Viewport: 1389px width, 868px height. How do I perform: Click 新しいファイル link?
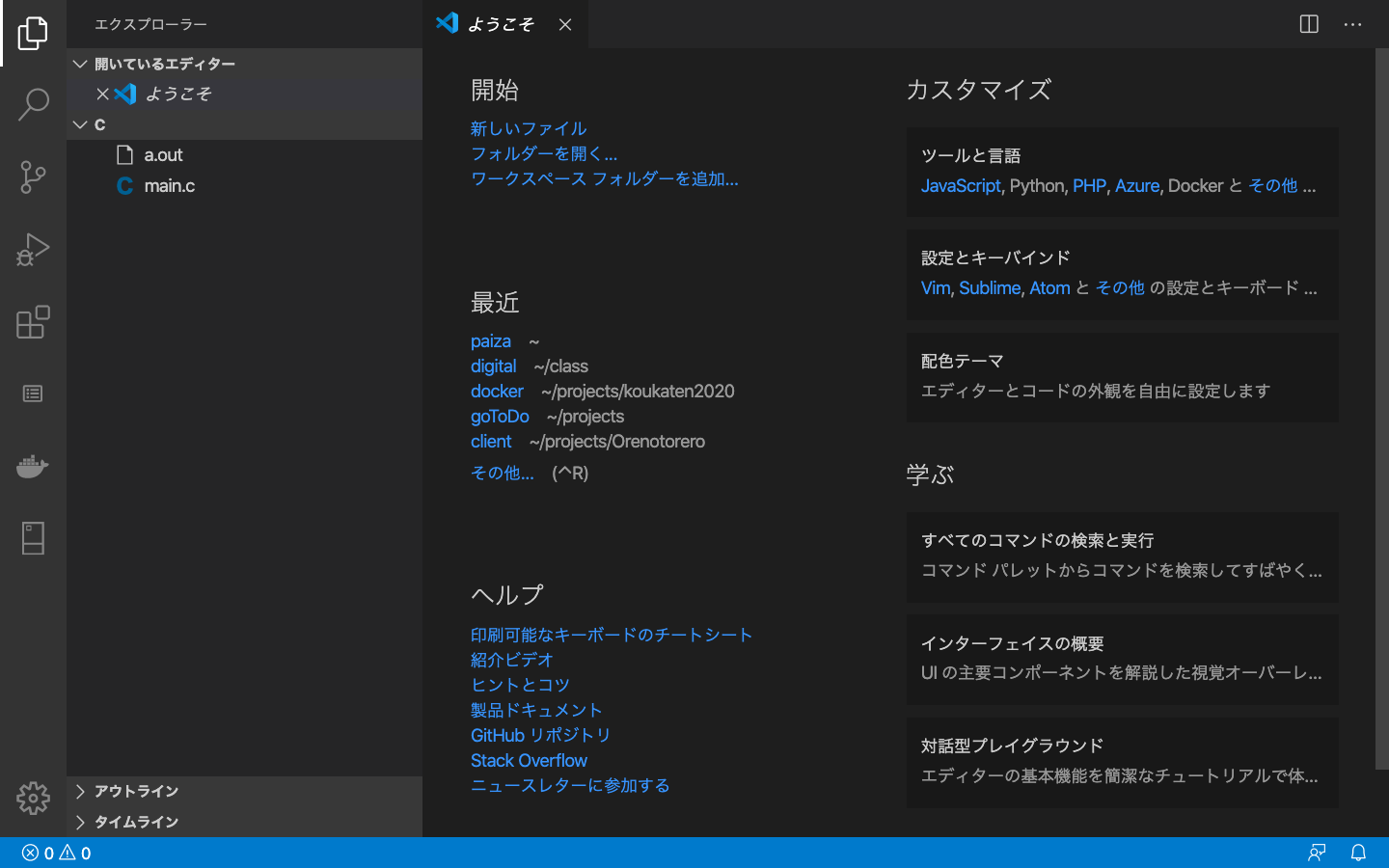[x=529, y=128]
